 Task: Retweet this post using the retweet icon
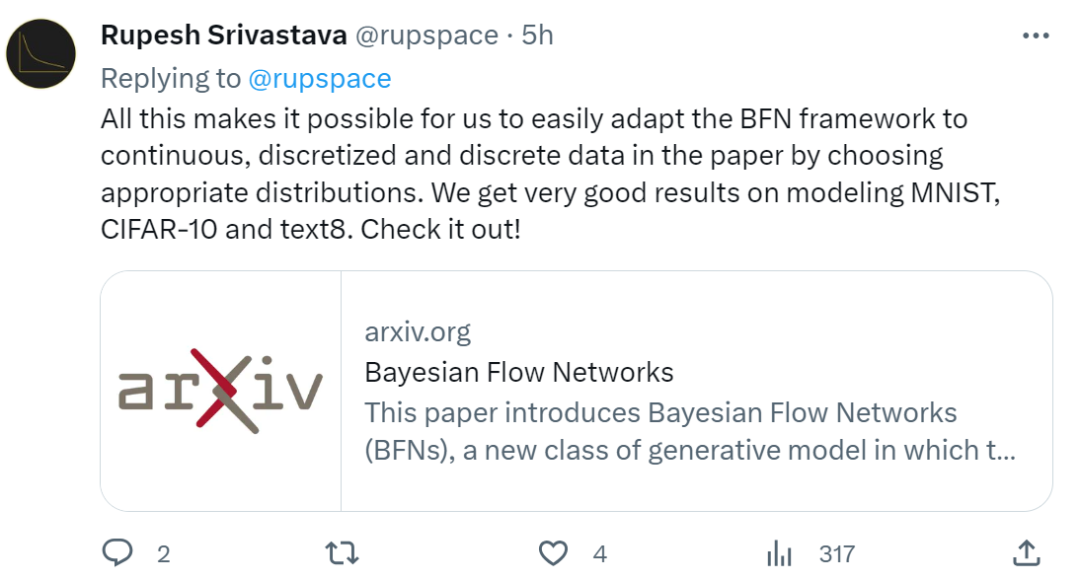[342, 553]
